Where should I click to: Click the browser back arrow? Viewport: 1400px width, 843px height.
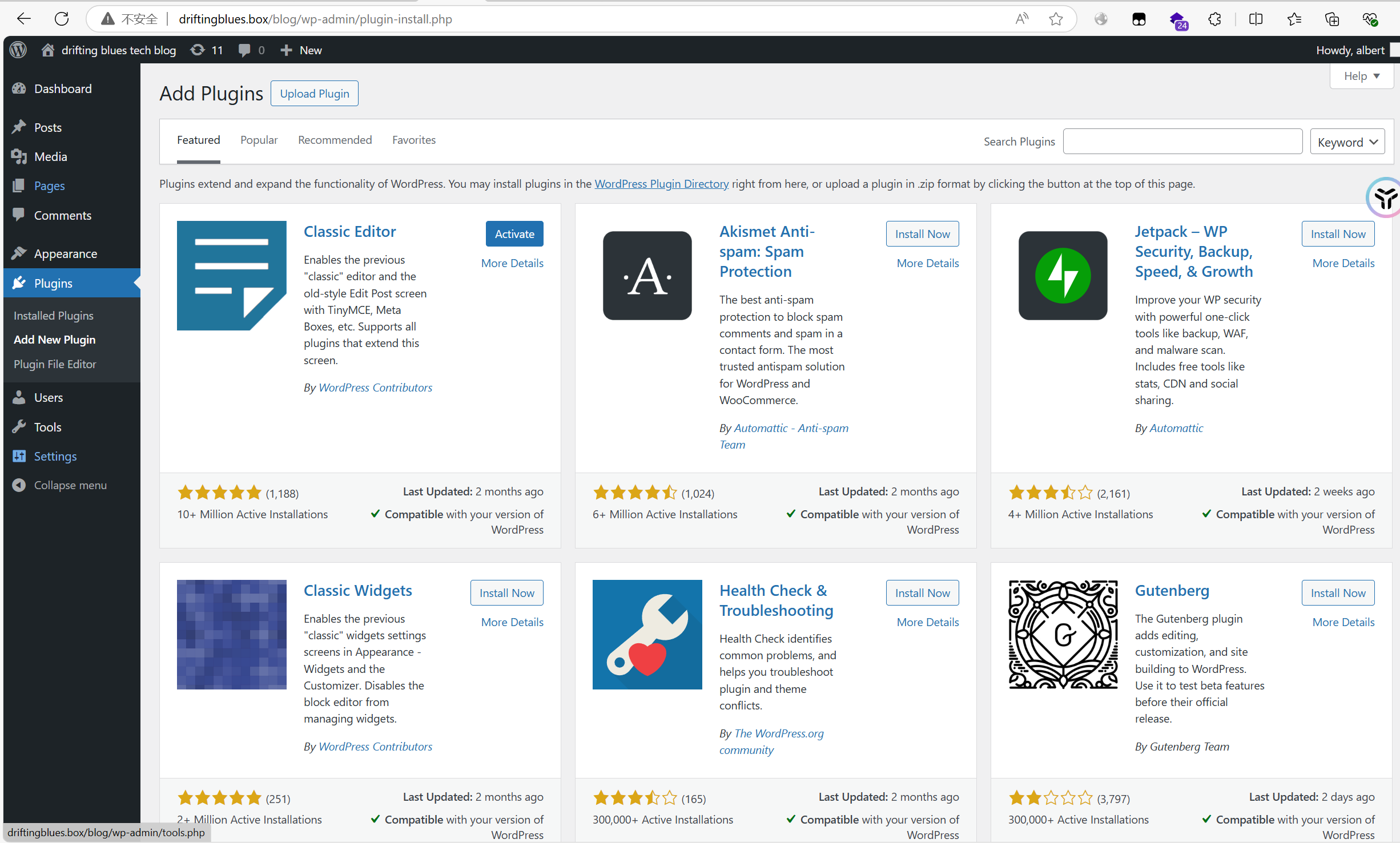point(23,19)
